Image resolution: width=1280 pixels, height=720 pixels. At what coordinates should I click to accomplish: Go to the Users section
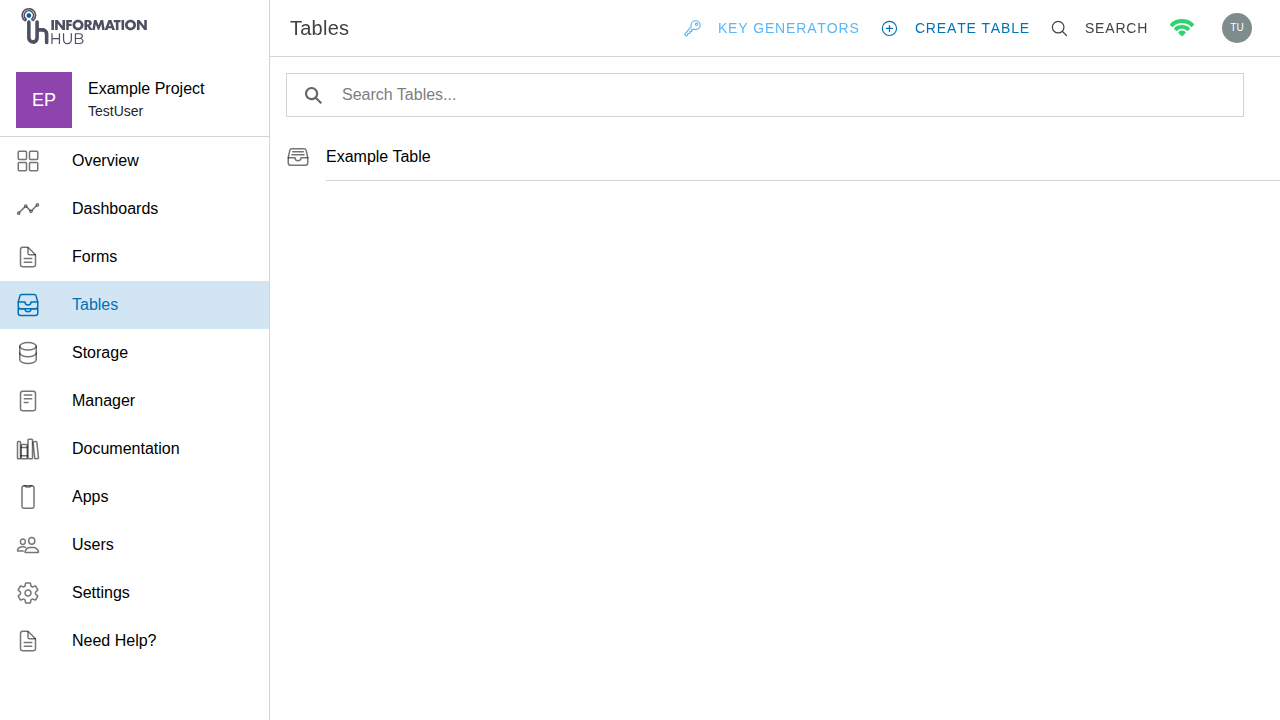click(x=93, y=545)
